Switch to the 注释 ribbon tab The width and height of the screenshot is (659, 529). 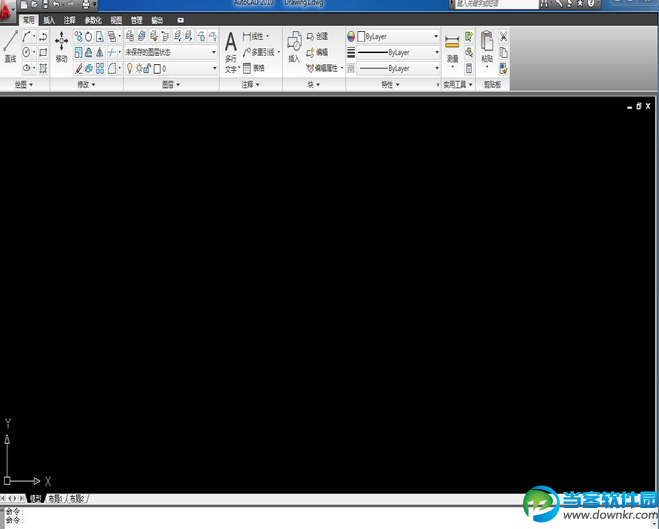pos(69,20)
